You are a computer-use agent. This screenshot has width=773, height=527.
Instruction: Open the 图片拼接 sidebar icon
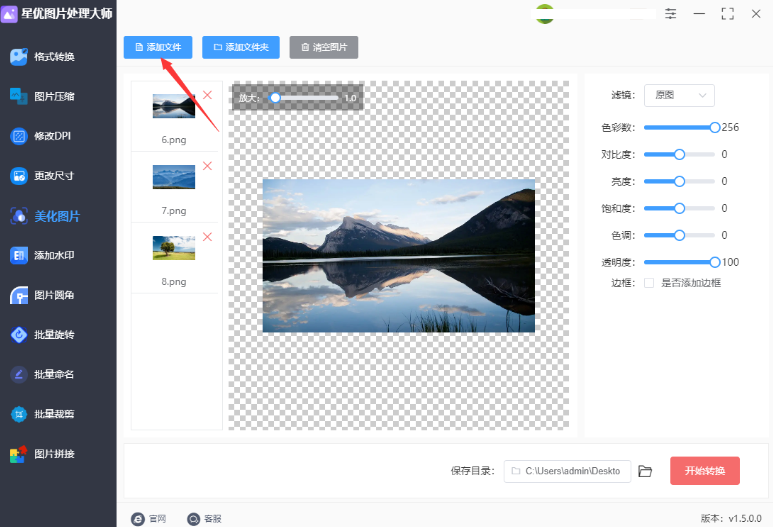coord(19,454)
